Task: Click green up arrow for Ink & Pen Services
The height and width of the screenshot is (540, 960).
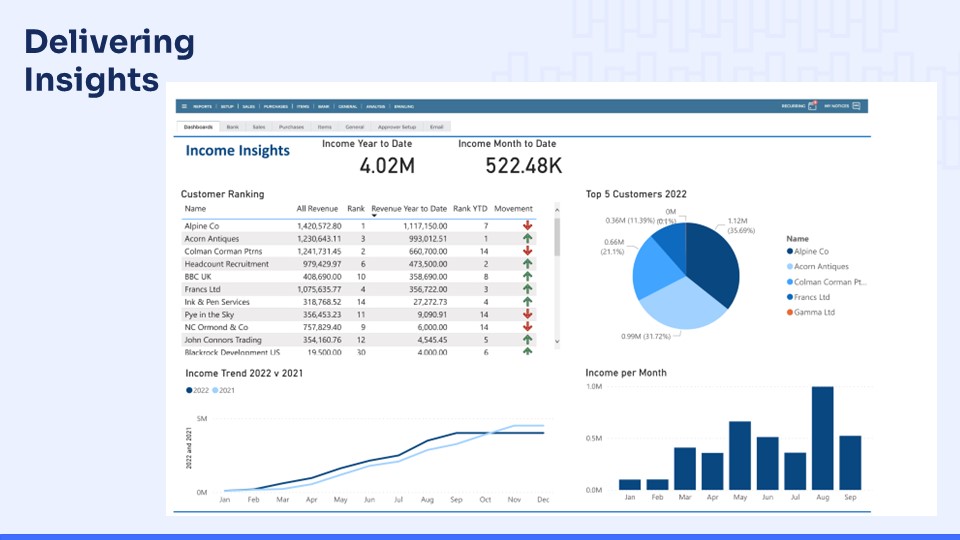Action: tap(527, 302)
